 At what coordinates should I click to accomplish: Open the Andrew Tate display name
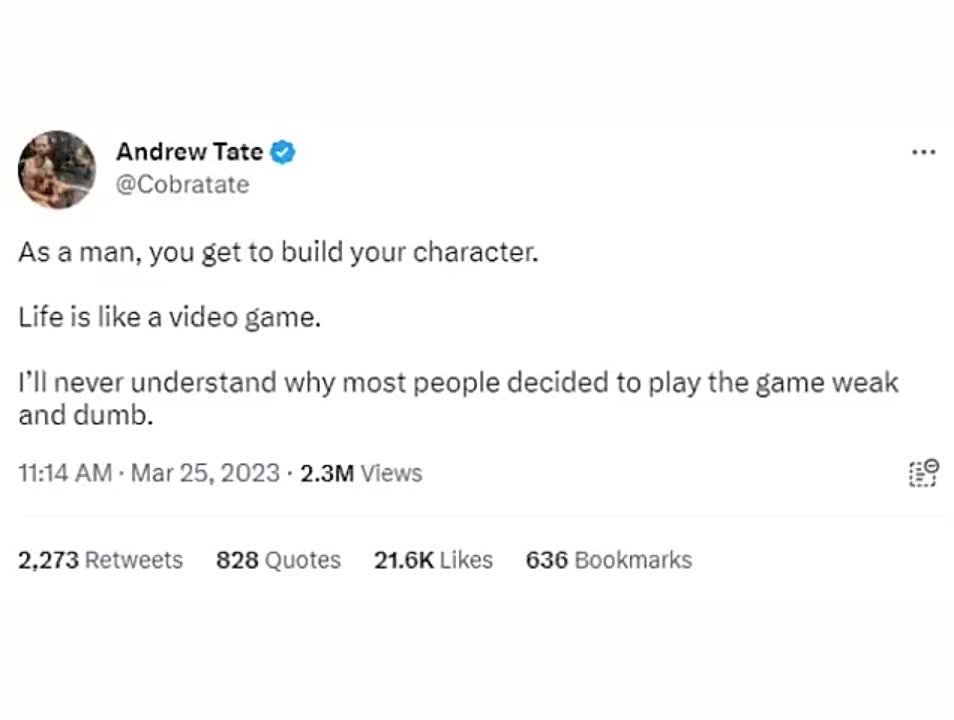point(190,152)
